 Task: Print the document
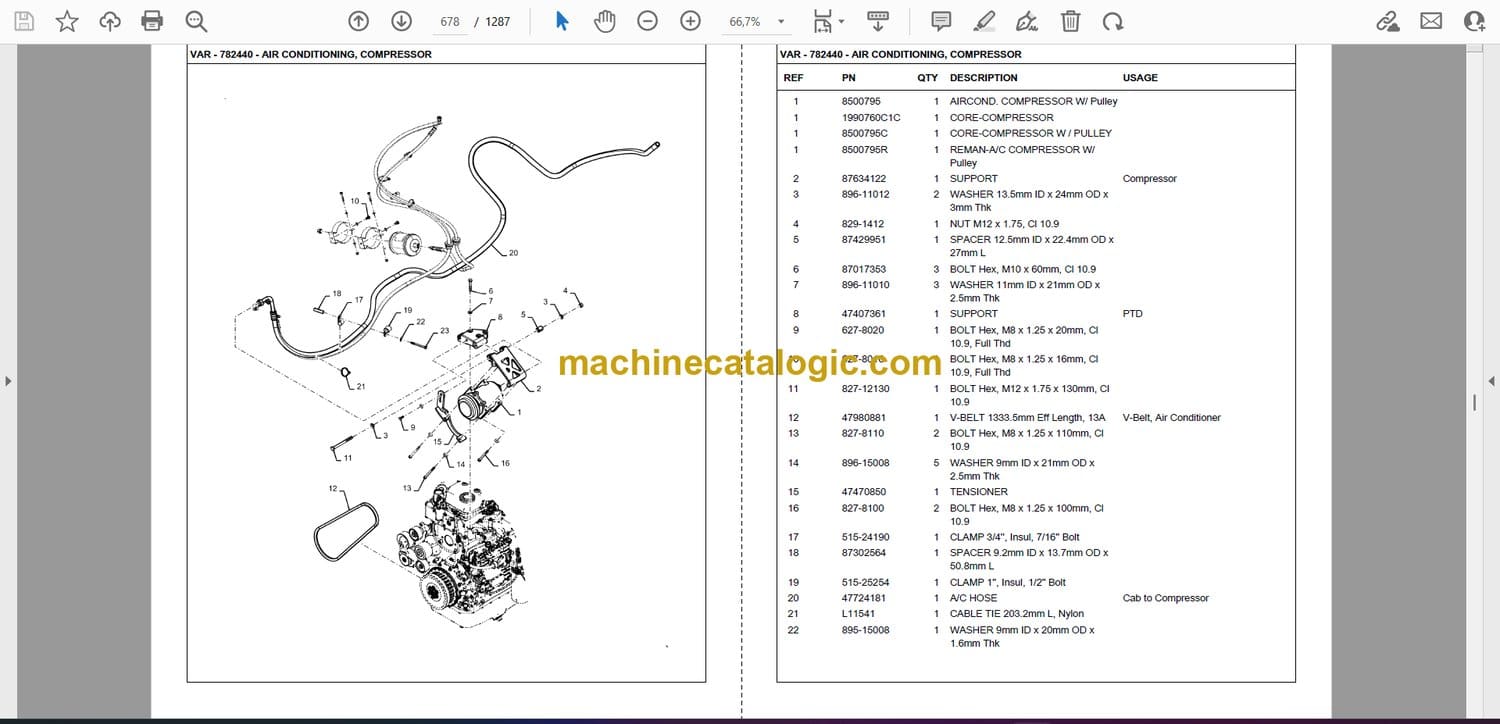(152, 21)
